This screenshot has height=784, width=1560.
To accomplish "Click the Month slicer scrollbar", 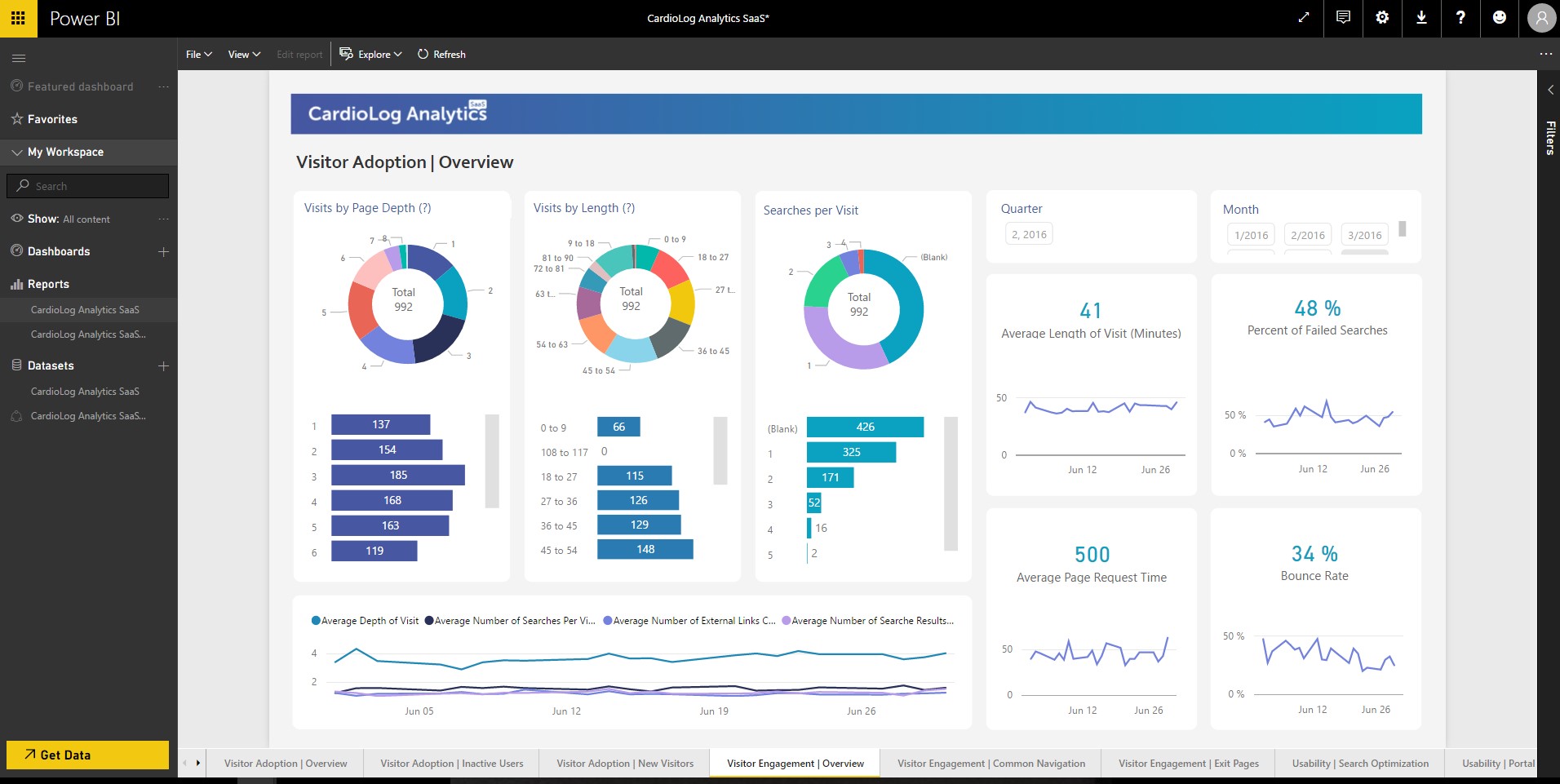I will [1403, 228].
